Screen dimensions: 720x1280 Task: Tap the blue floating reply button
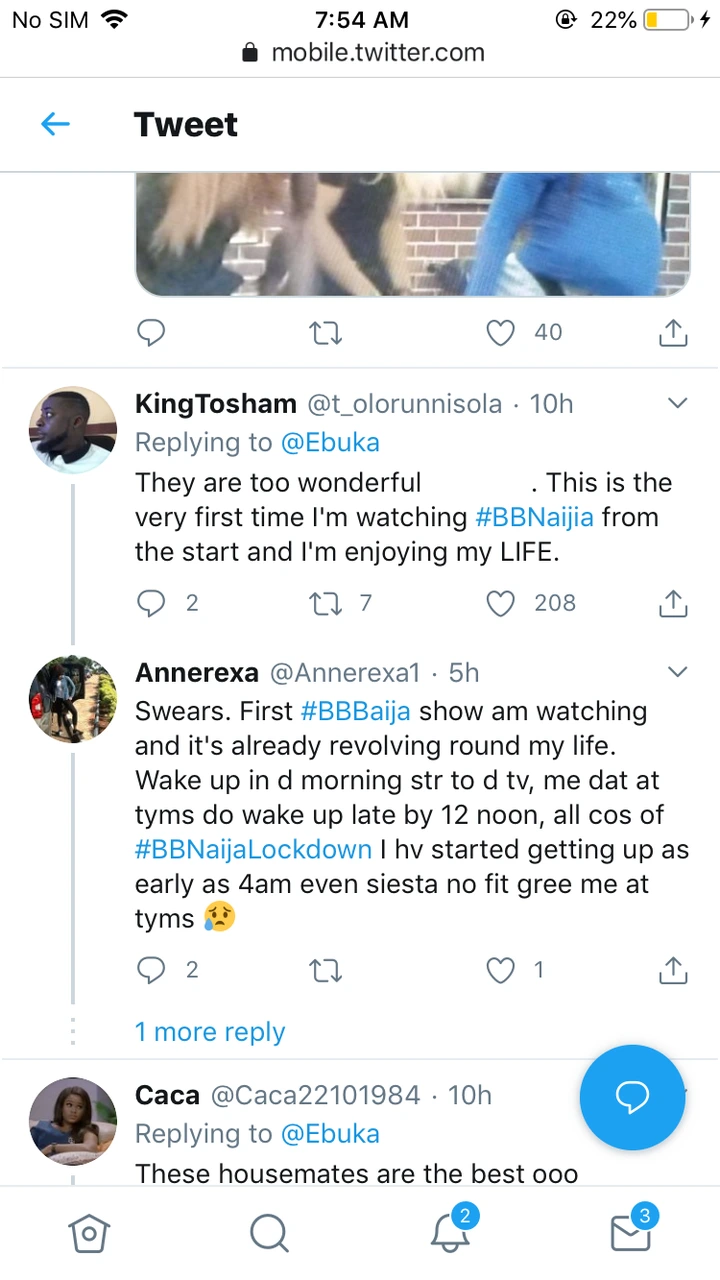(632, 1097)
